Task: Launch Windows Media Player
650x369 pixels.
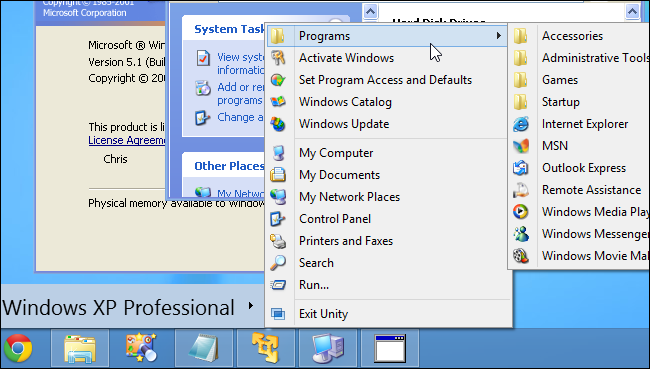Action: 595,212
